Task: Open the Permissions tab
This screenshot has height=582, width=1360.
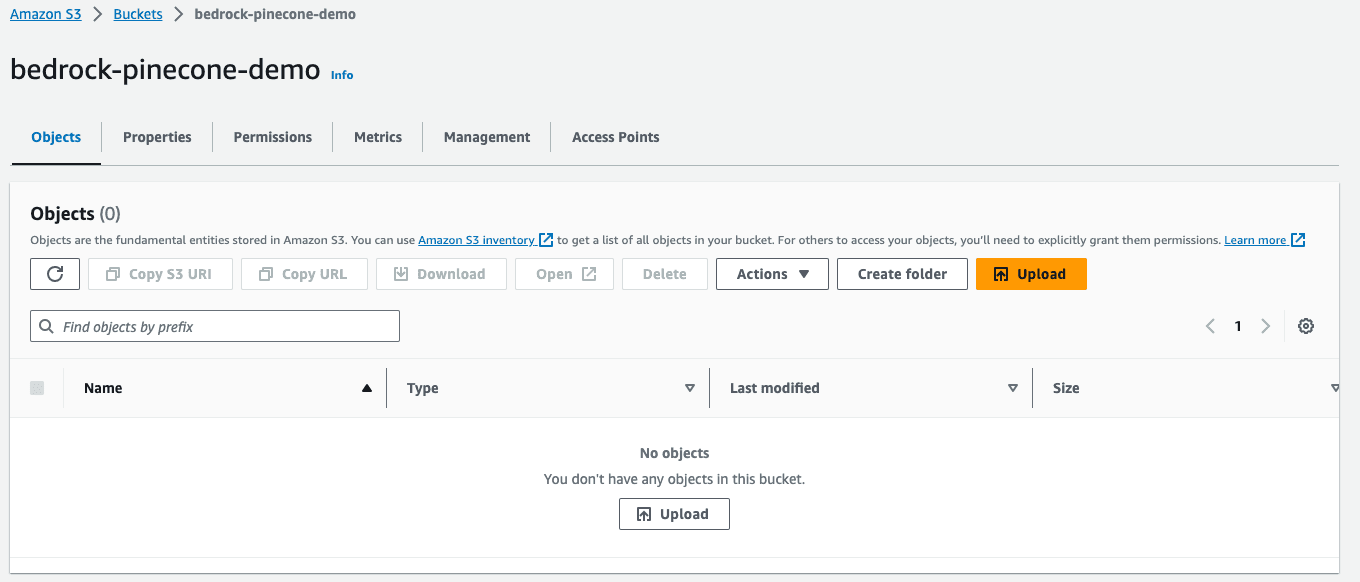Action: [272, 137]
